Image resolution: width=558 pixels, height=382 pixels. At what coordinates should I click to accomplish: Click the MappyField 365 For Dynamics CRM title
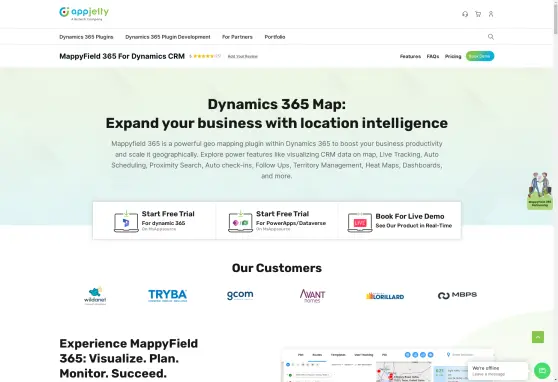pos(122,56)
